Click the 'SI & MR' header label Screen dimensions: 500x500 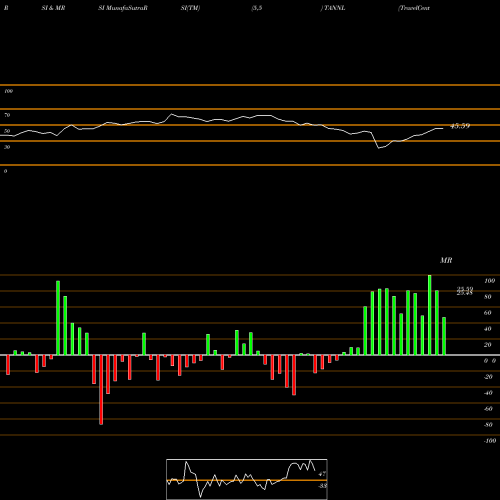coord(53,8)
